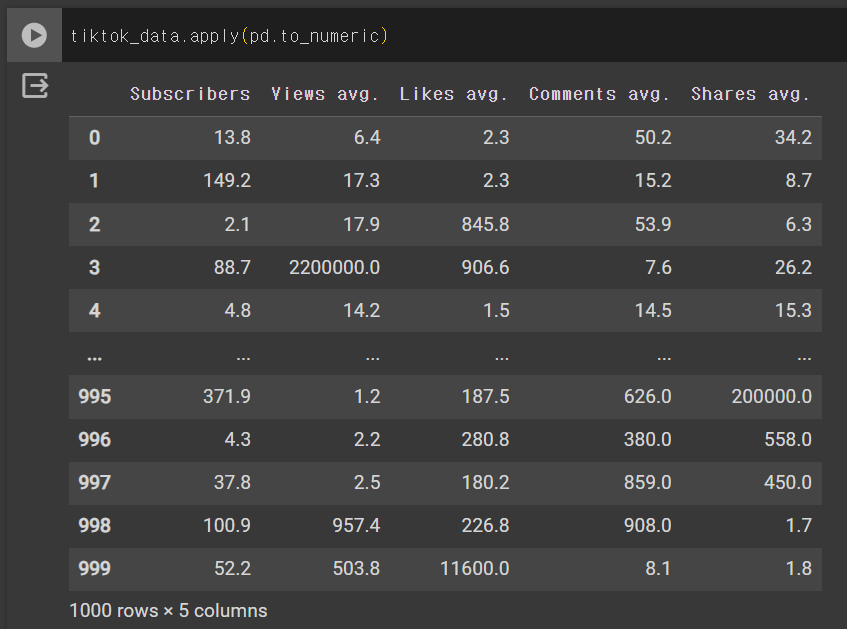Click the value 149.2 in Subscribers
This screenshot has height=629, width=847.
point(227,180)
